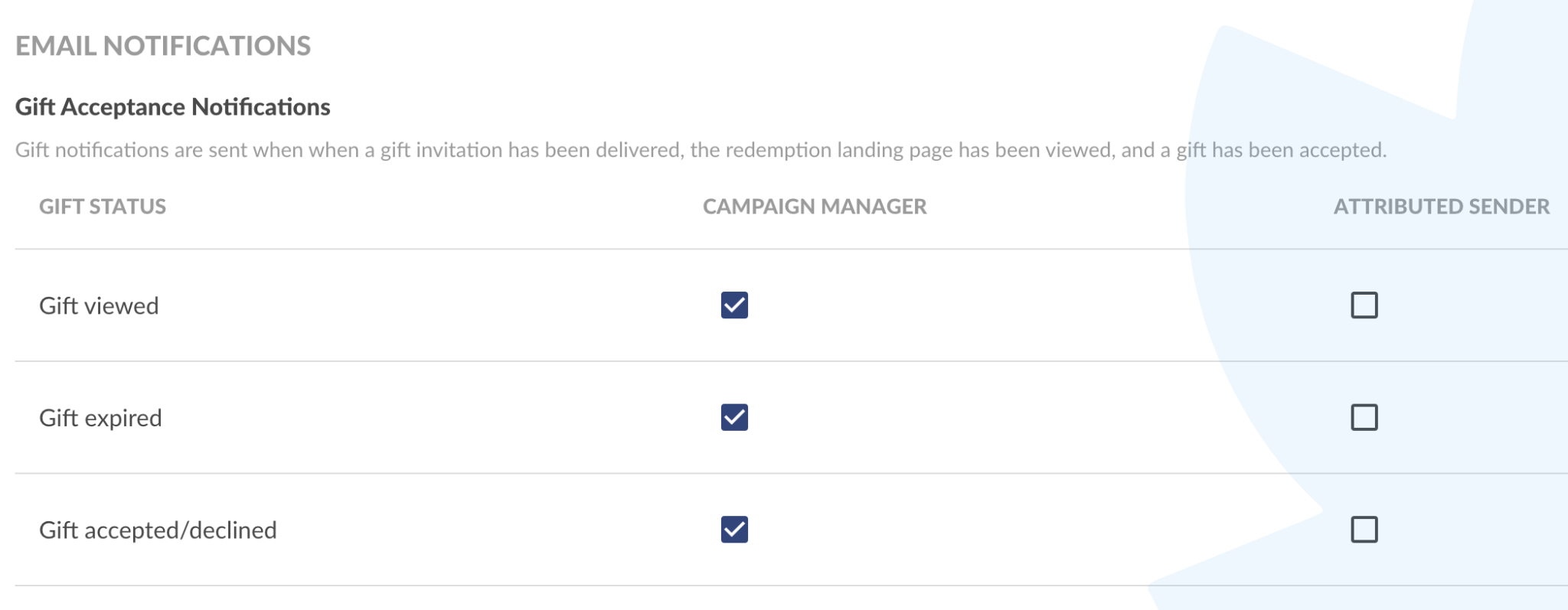
Task: Click the ATTRIBUTED SENDER column header
Action: coord(1442,207)
